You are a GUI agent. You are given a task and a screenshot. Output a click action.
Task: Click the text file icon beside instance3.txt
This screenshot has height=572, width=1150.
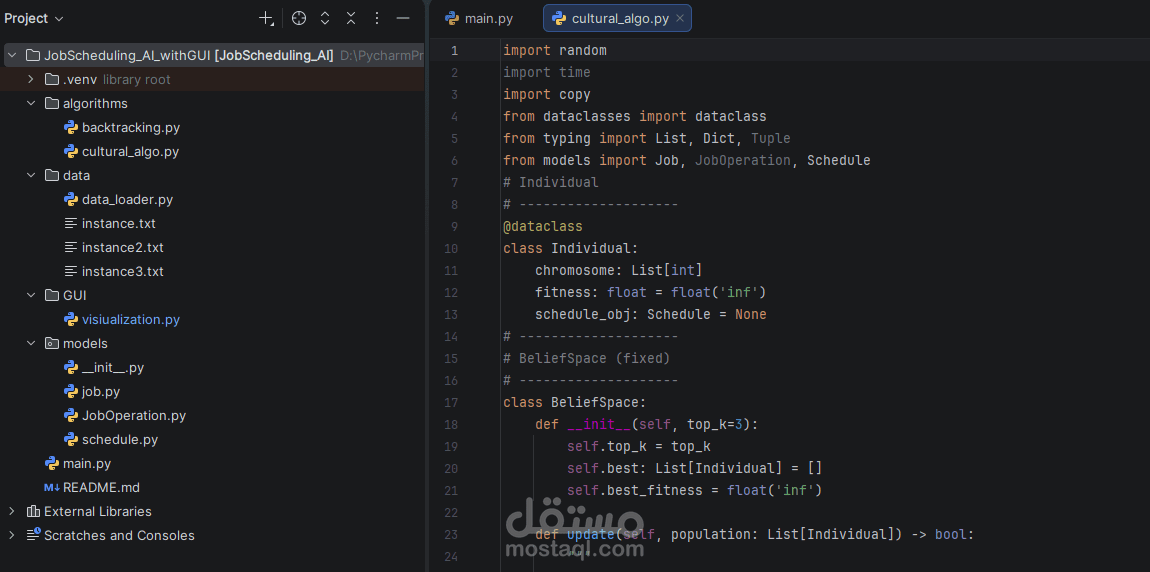(x=70, y=271)
